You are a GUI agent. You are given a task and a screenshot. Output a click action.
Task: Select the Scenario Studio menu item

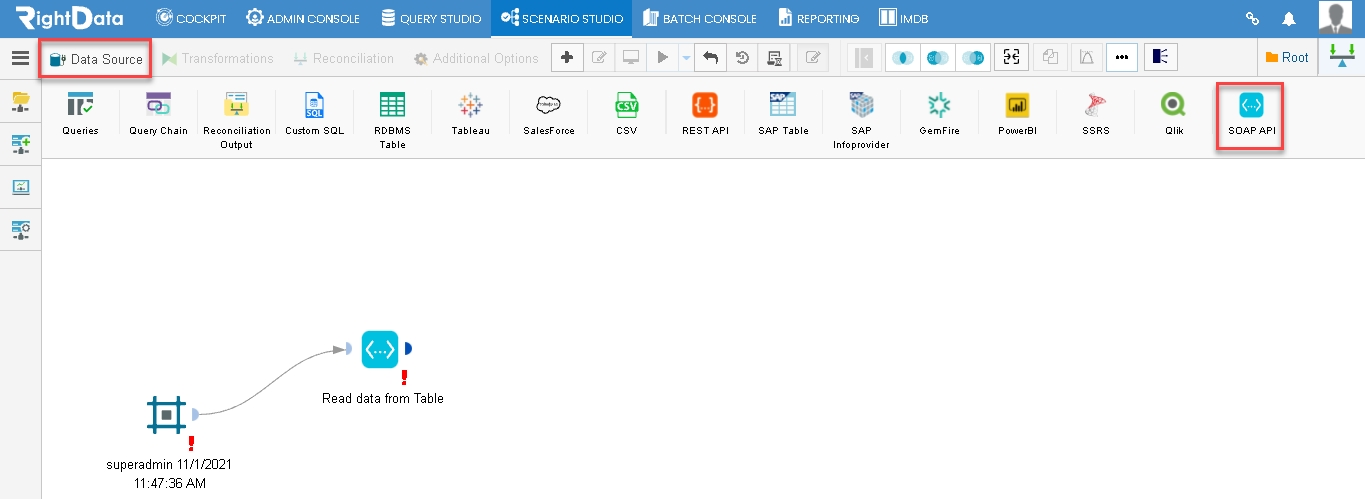coord(562,18)
